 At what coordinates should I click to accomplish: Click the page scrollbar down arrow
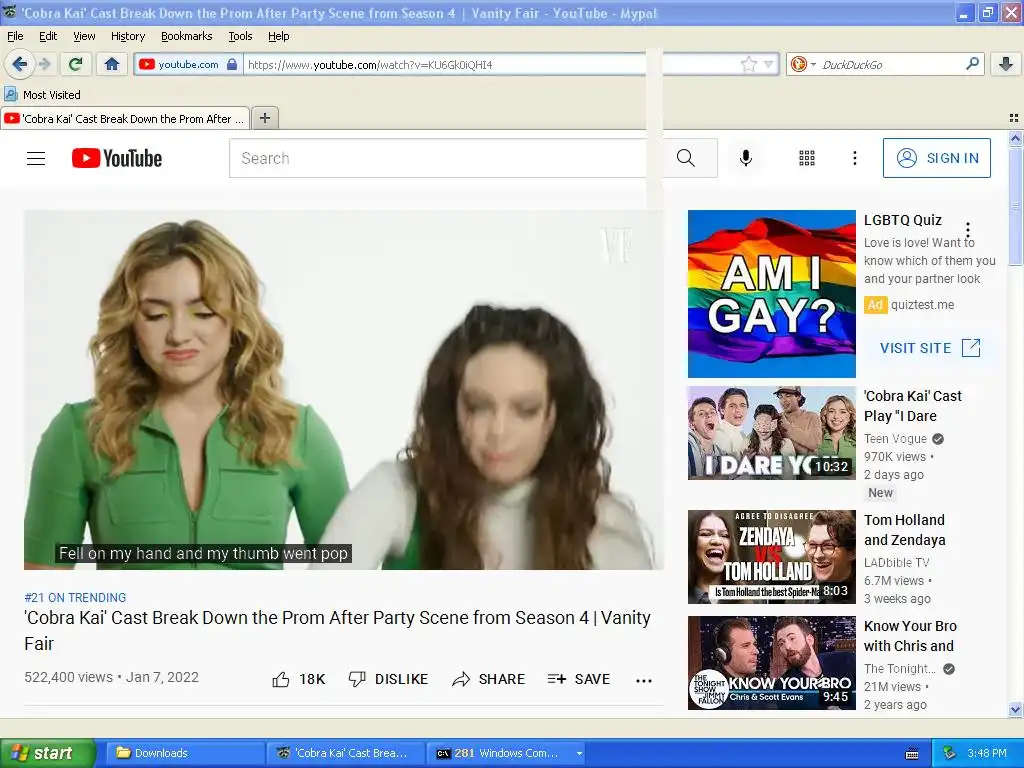1015,709
